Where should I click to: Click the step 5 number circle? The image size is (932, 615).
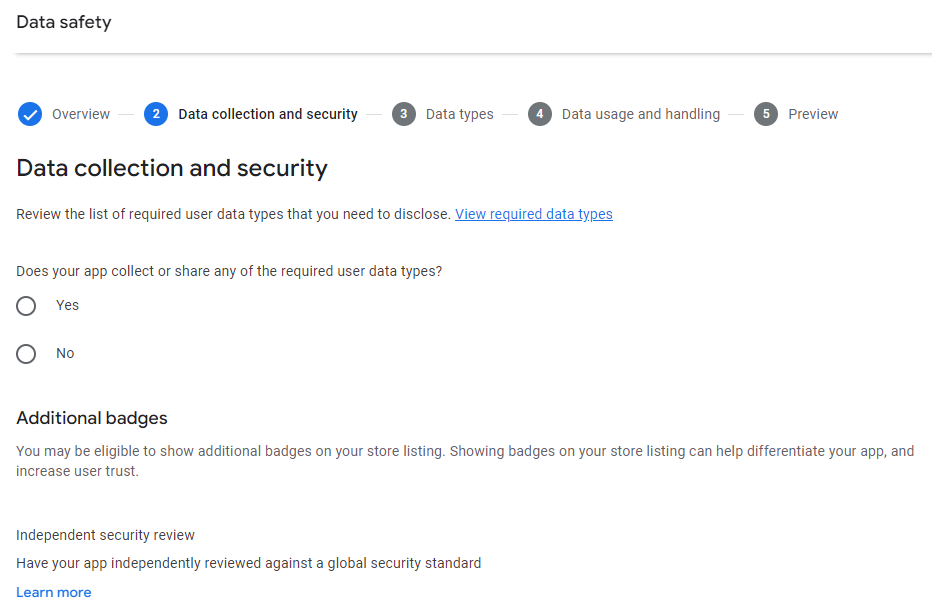[x=766, y=114]
